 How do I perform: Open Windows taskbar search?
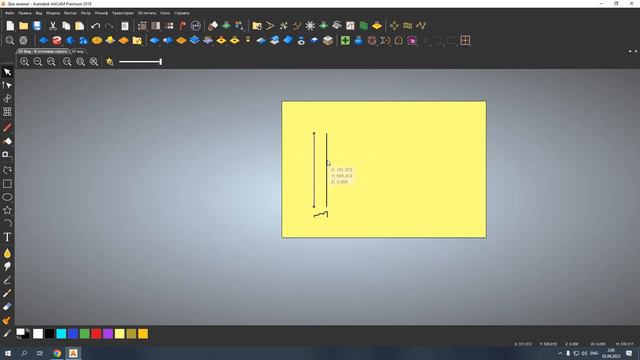coord(24,353)
